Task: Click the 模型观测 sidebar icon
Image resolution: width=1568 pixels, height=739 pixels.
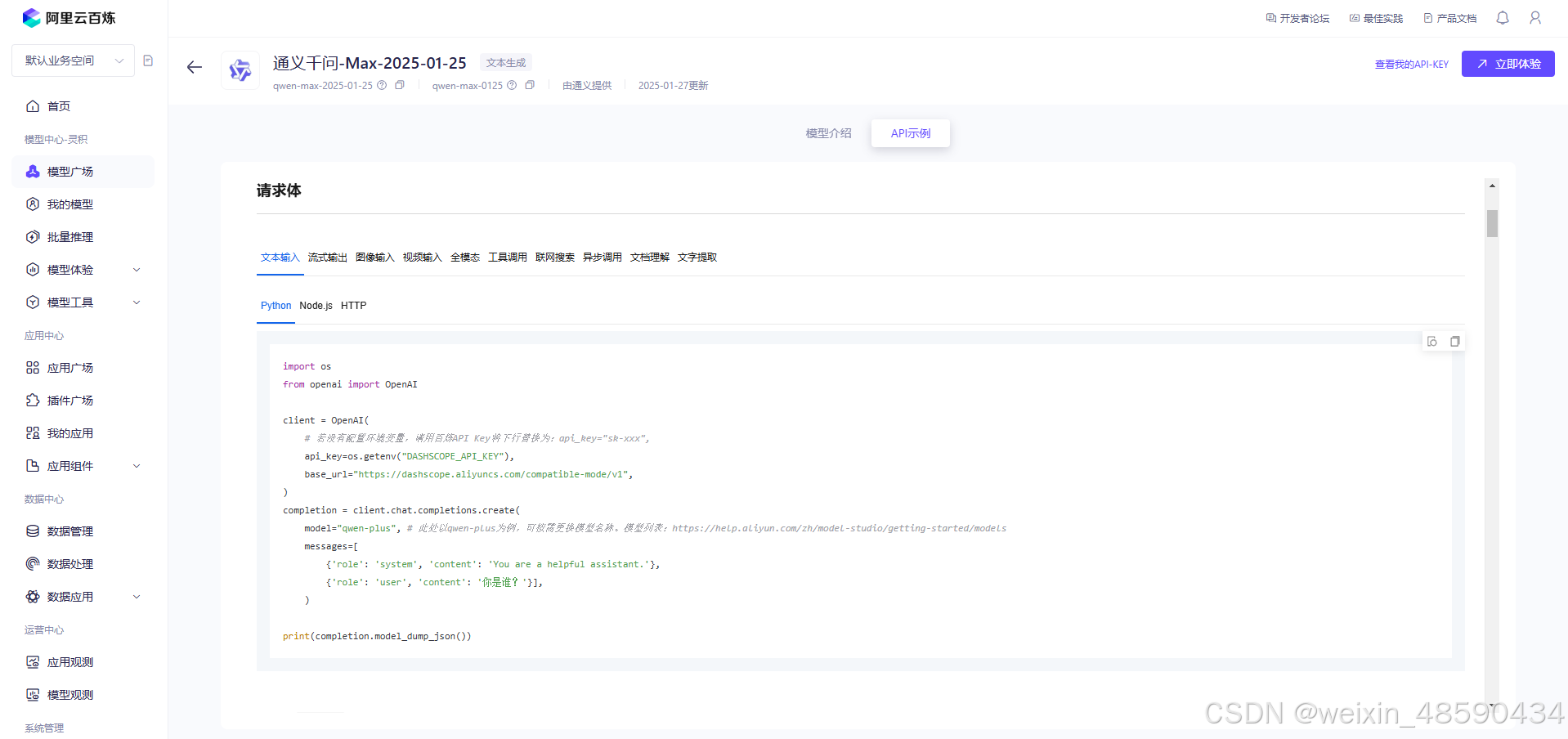Action: (33, 695)
